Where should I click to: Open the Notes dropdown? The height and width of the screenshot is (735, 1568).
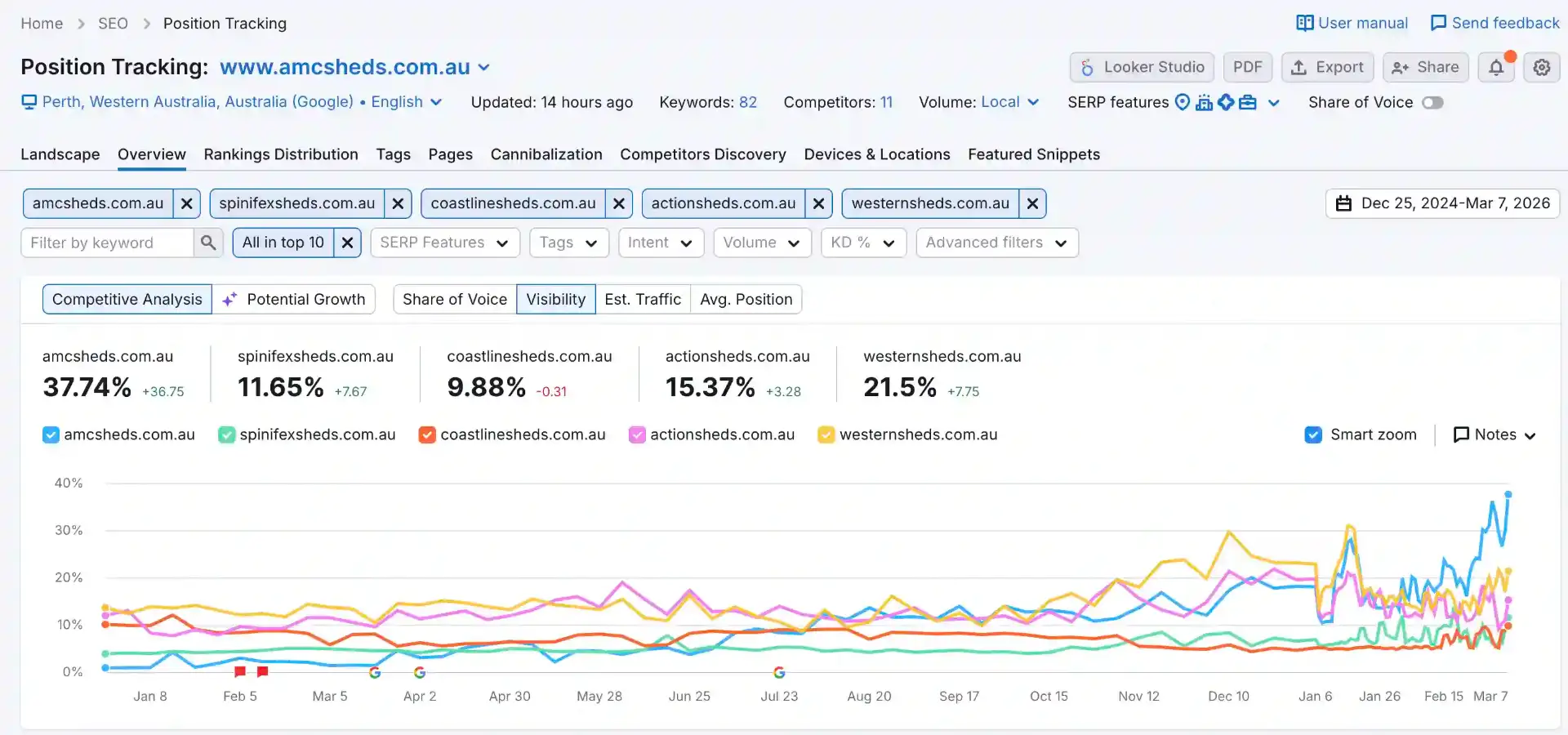tap(1494, 435)
